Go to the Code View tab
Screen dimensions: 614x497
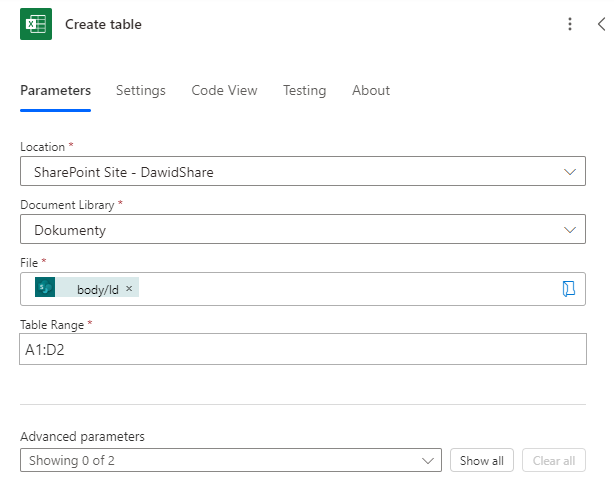click(x=224, y=90)
